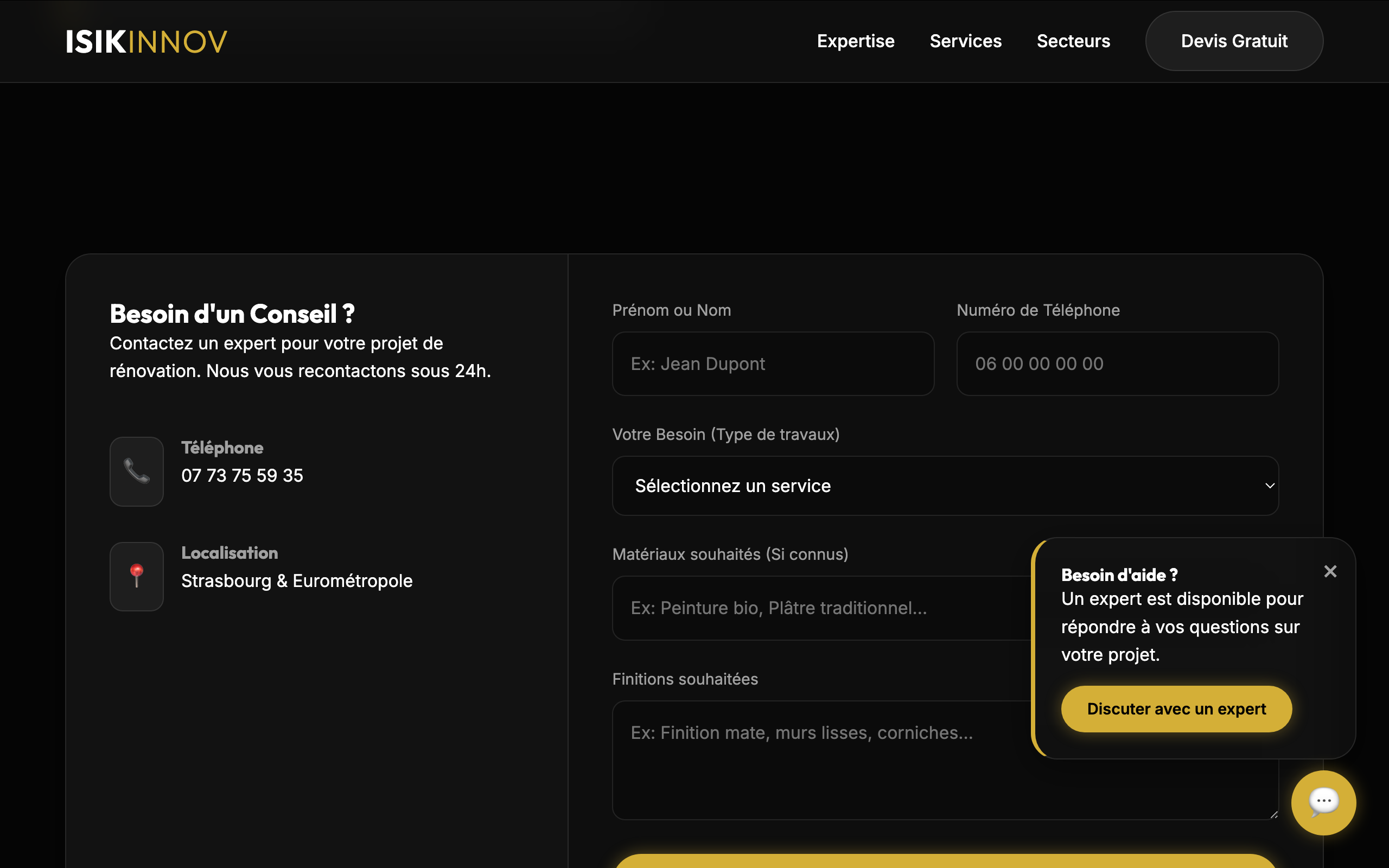Close the Besoin d'aide popup
This screenshot has width=1389, height=868.
(x=1330, y=571)
